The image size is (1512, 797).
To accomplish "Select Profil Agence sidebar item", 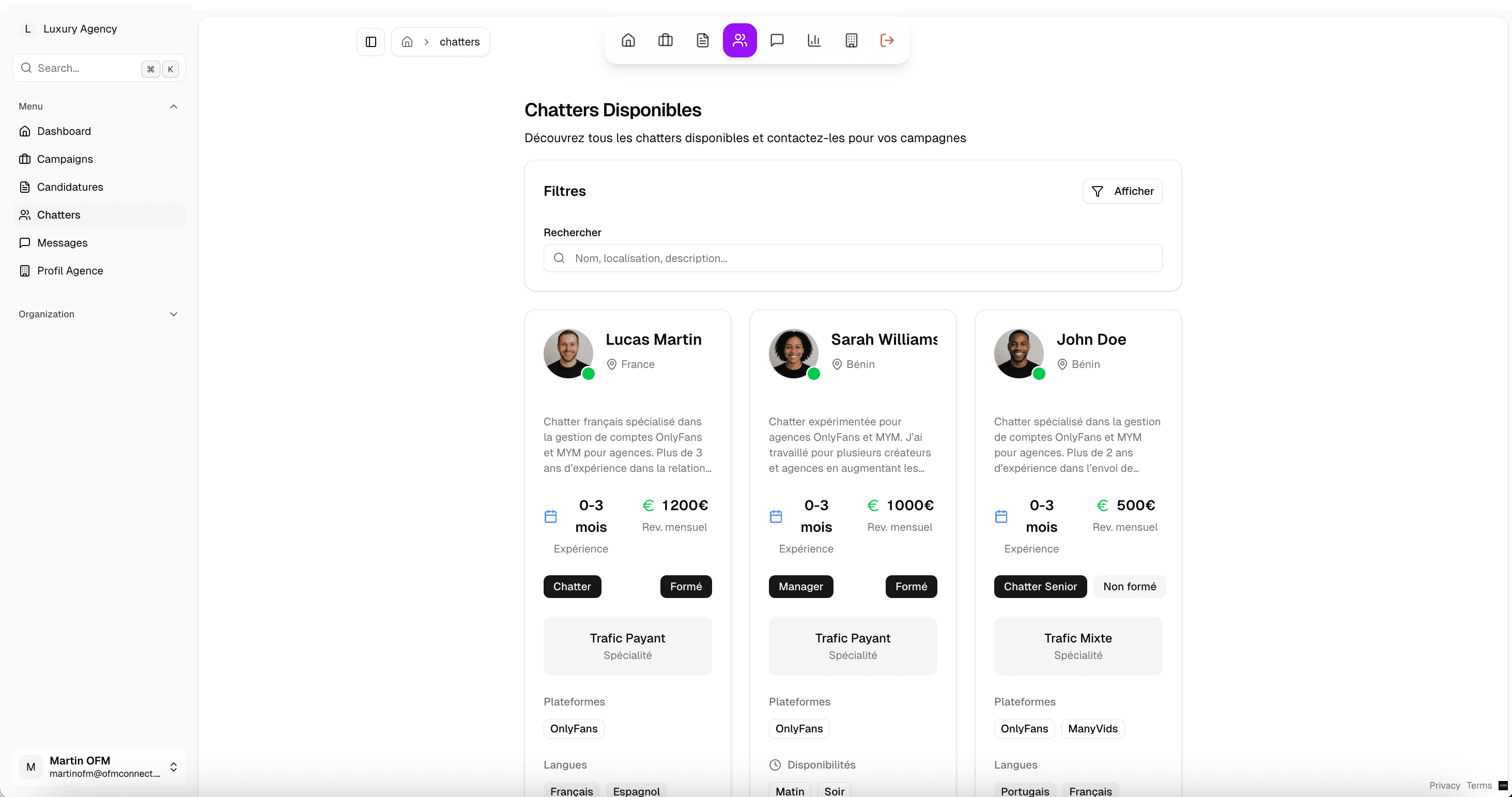I will pos(70,270).
